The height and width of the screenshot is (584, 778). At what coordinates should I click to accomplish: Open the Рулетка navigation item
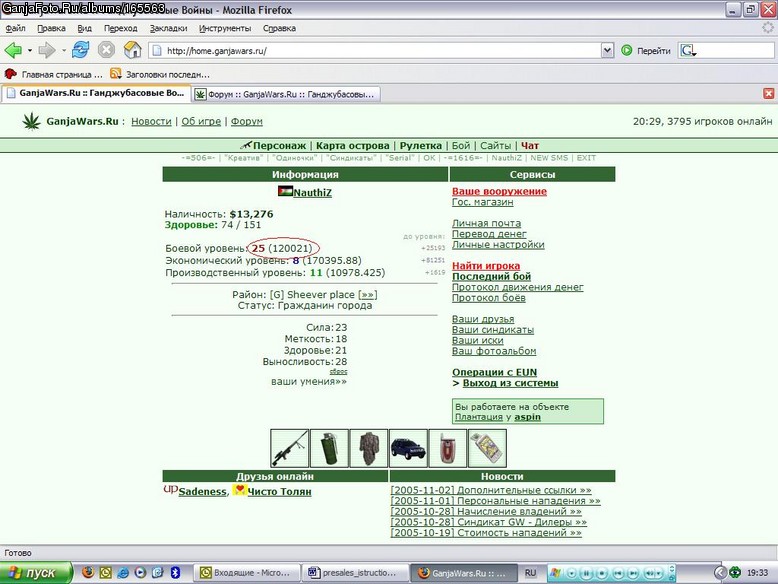(421, 145)
